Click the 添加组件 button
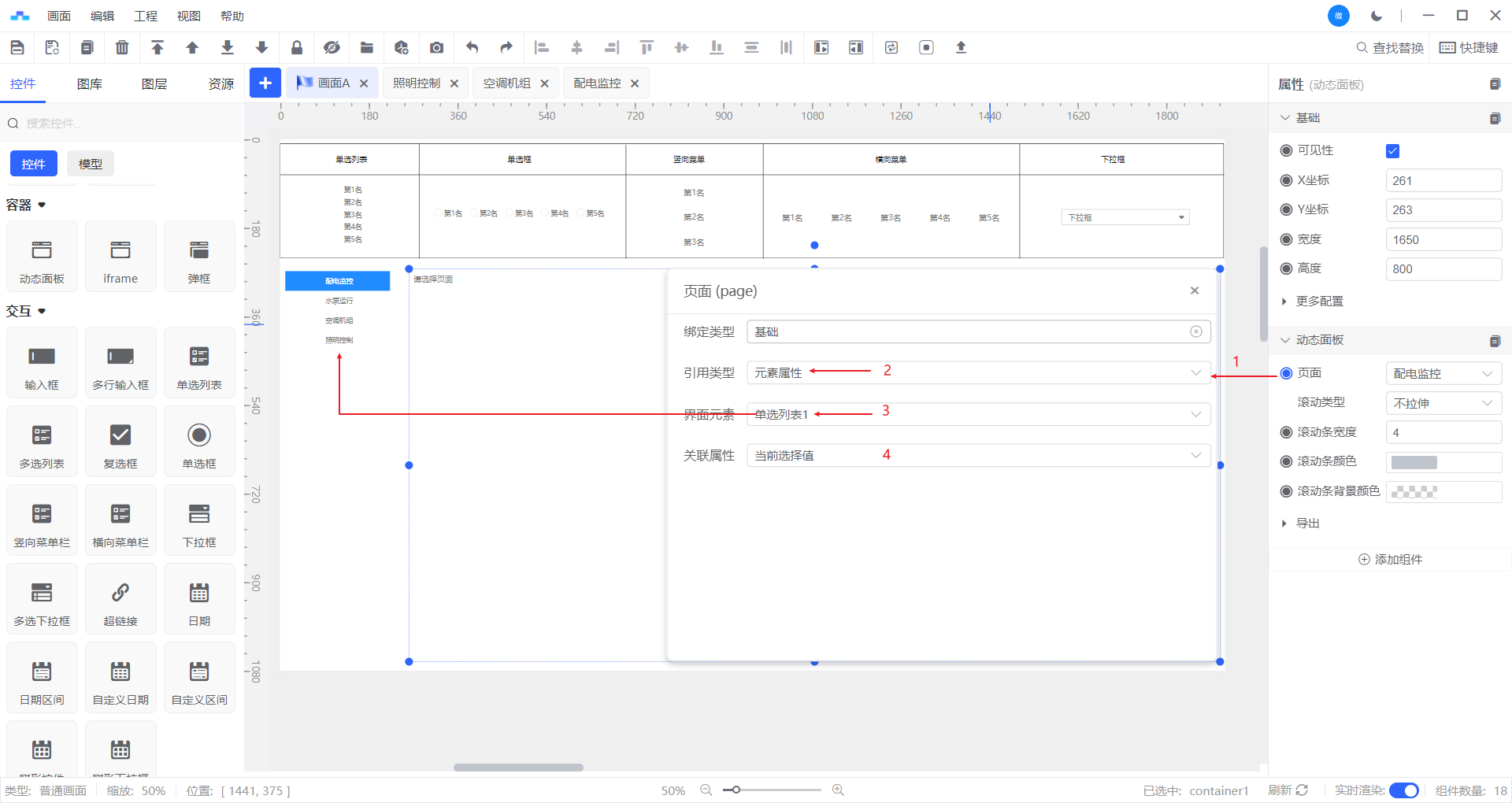This screenshot has width=1512, height=803. (x=1390, y=559)
